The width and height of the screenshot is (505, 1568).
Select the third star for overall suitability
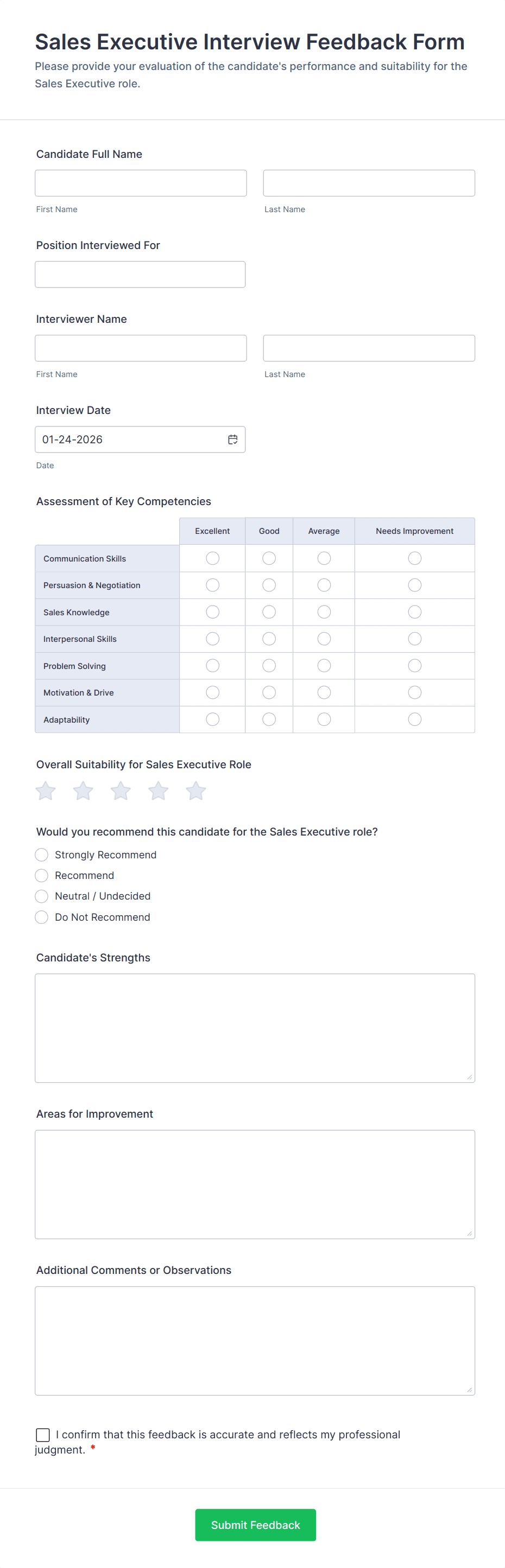click(x=120, y=791)
